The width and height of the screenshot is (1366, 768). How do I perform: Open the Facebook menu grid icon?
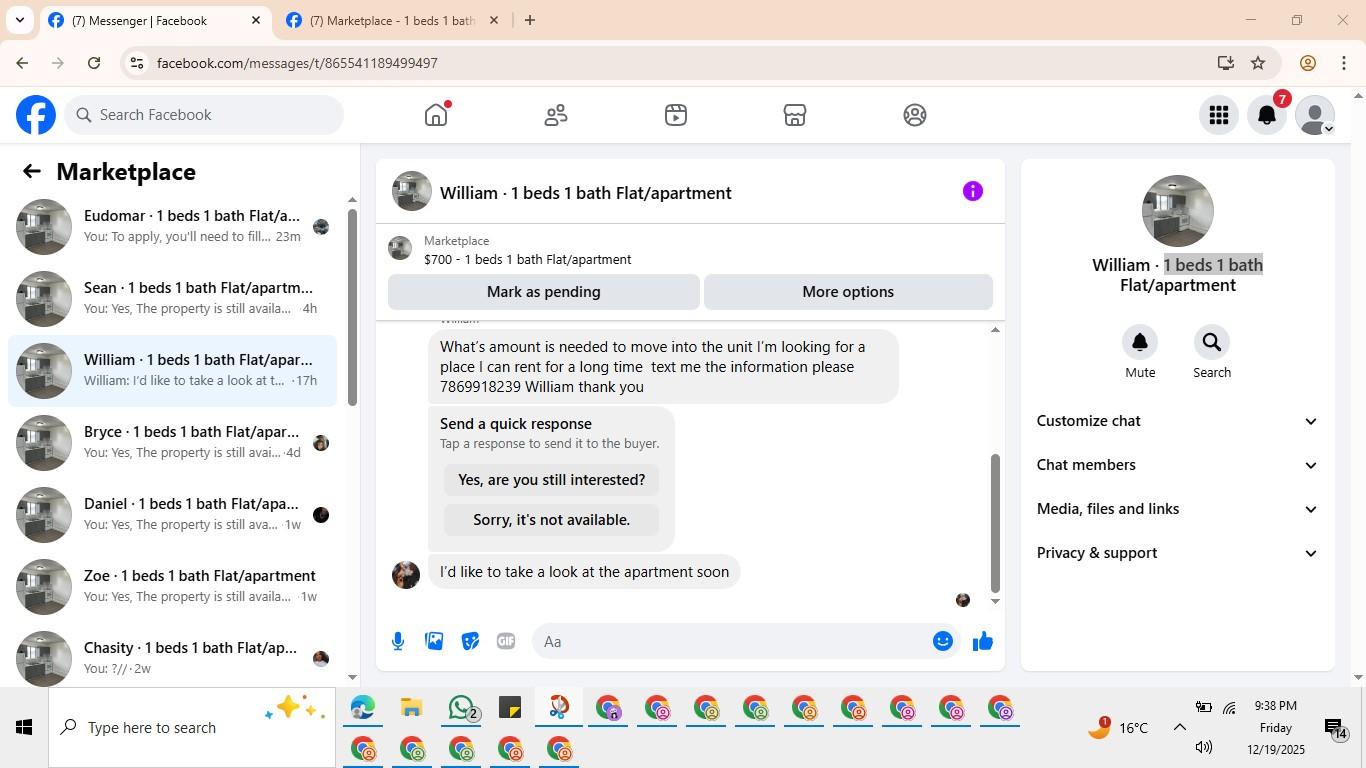coord(1219,115)
